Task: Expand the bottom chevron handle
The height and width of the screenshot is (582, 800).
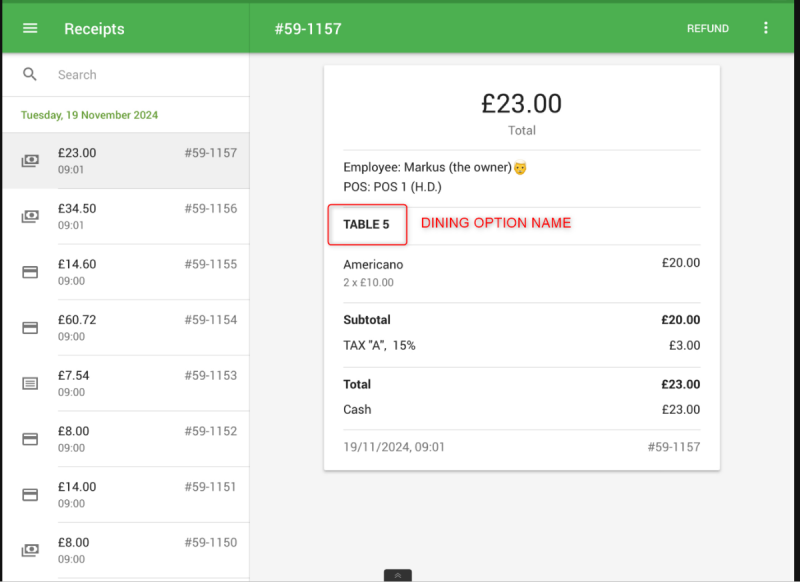Action: point(398,576)
